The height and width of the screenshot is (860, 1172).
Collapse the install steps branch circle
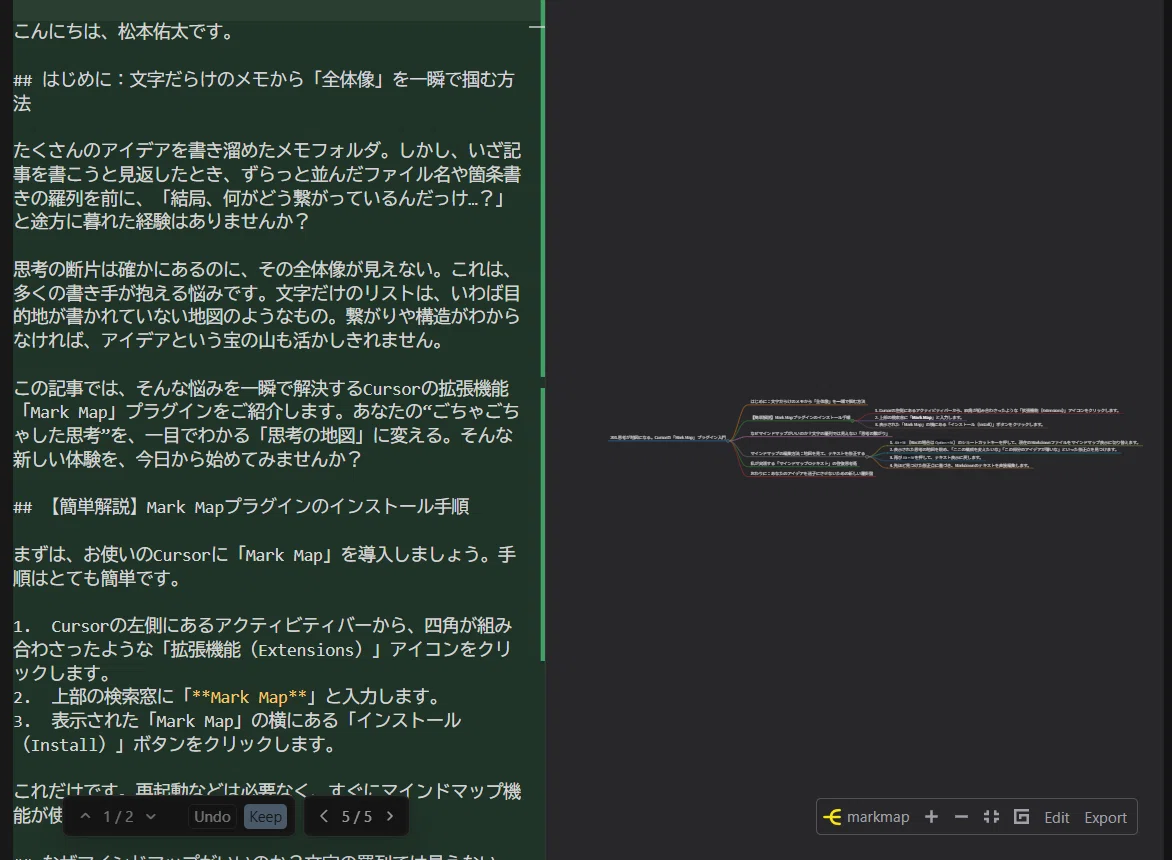[x=852, y=421]
